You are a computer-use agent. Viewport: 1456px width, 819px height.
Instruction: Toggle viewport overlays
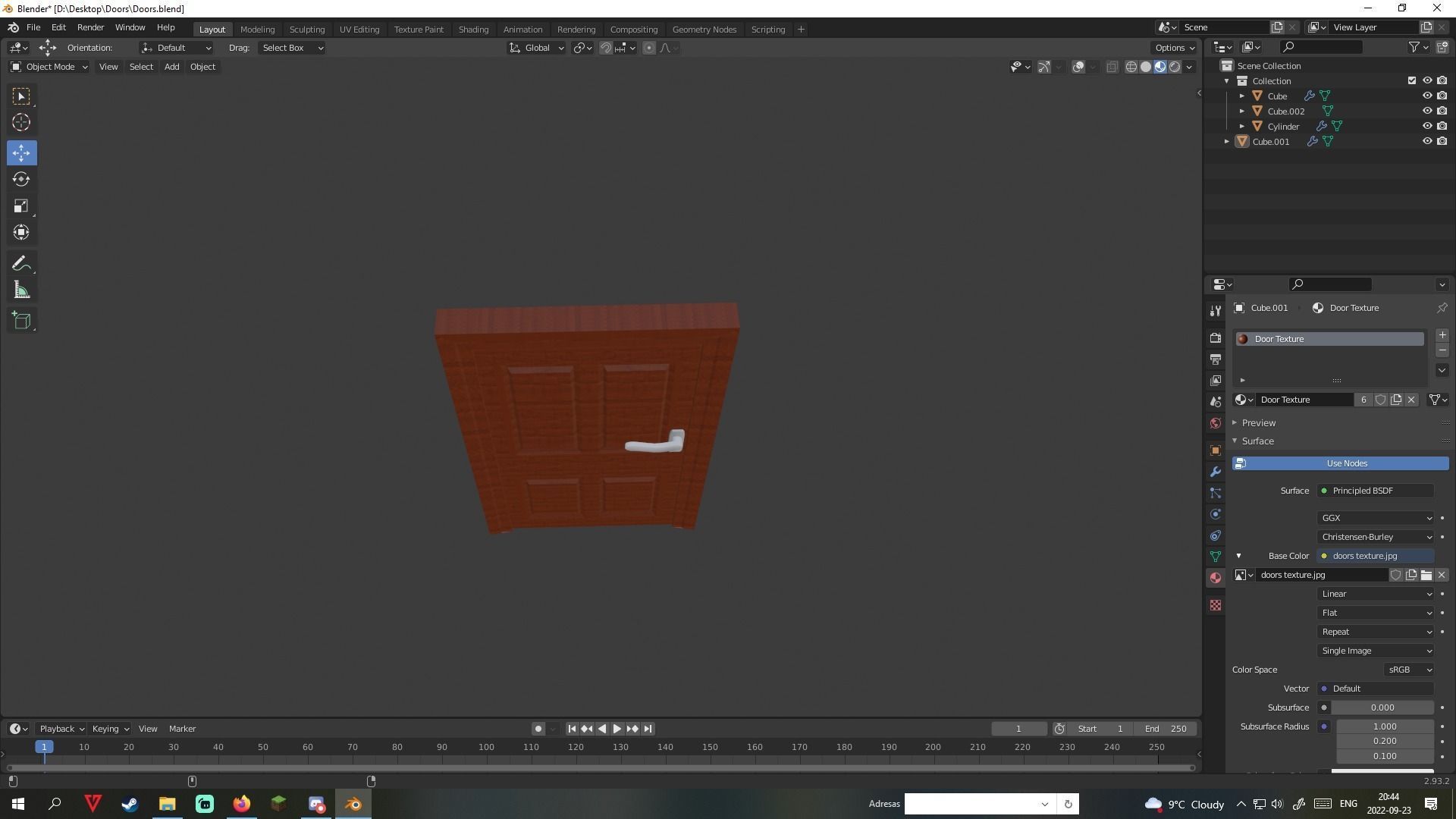[1078, 67]
